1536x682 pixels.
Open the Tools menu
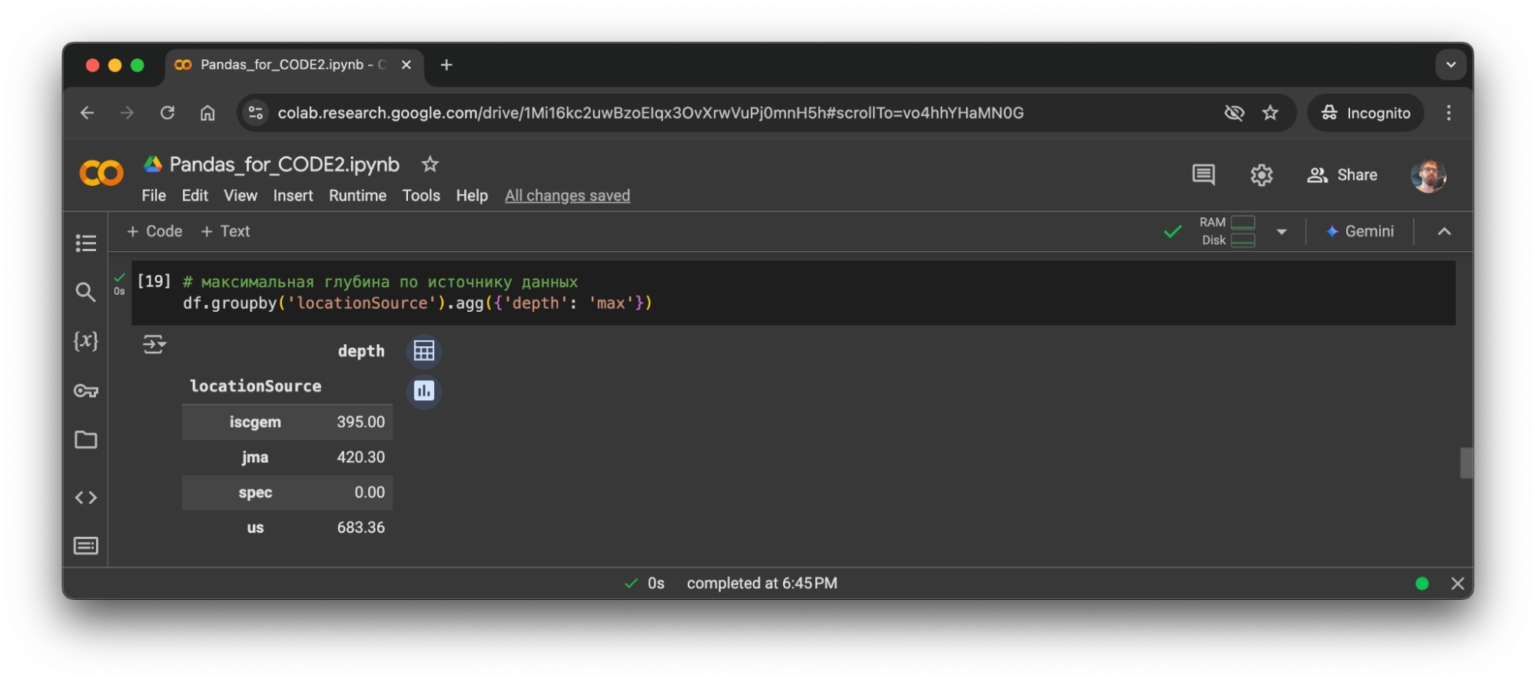pyautogui.click(x=421, y=195)
